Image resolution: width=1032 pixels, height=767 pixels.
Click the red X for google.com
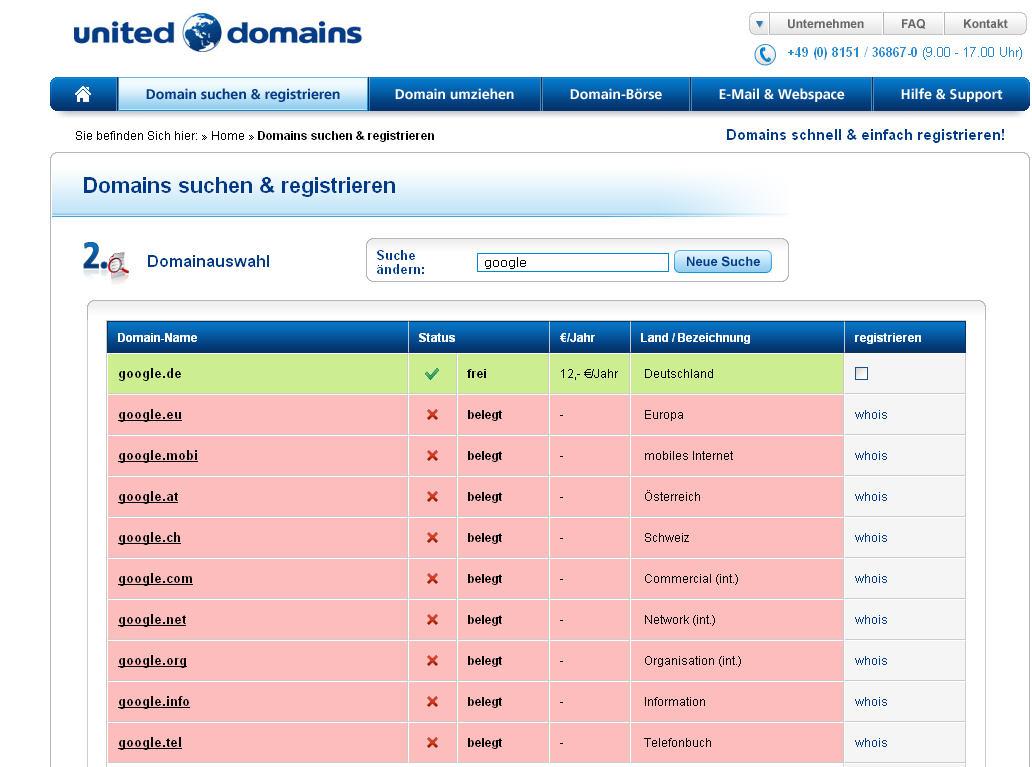click(x=432, y=579)
